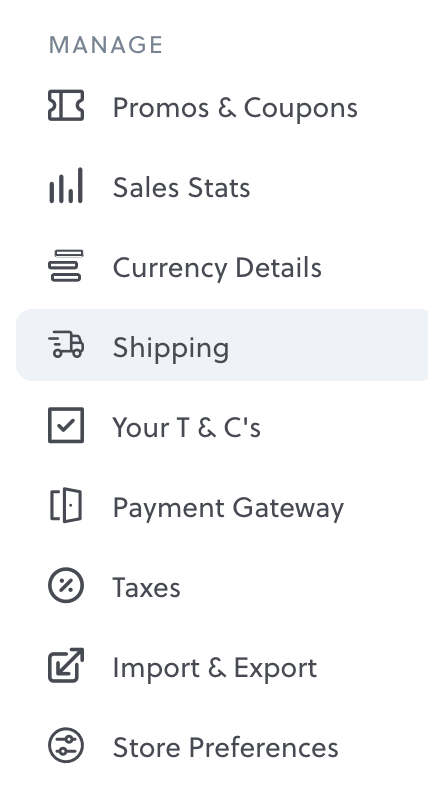
Task: Click the delivery truck icon
Action: 66,345
